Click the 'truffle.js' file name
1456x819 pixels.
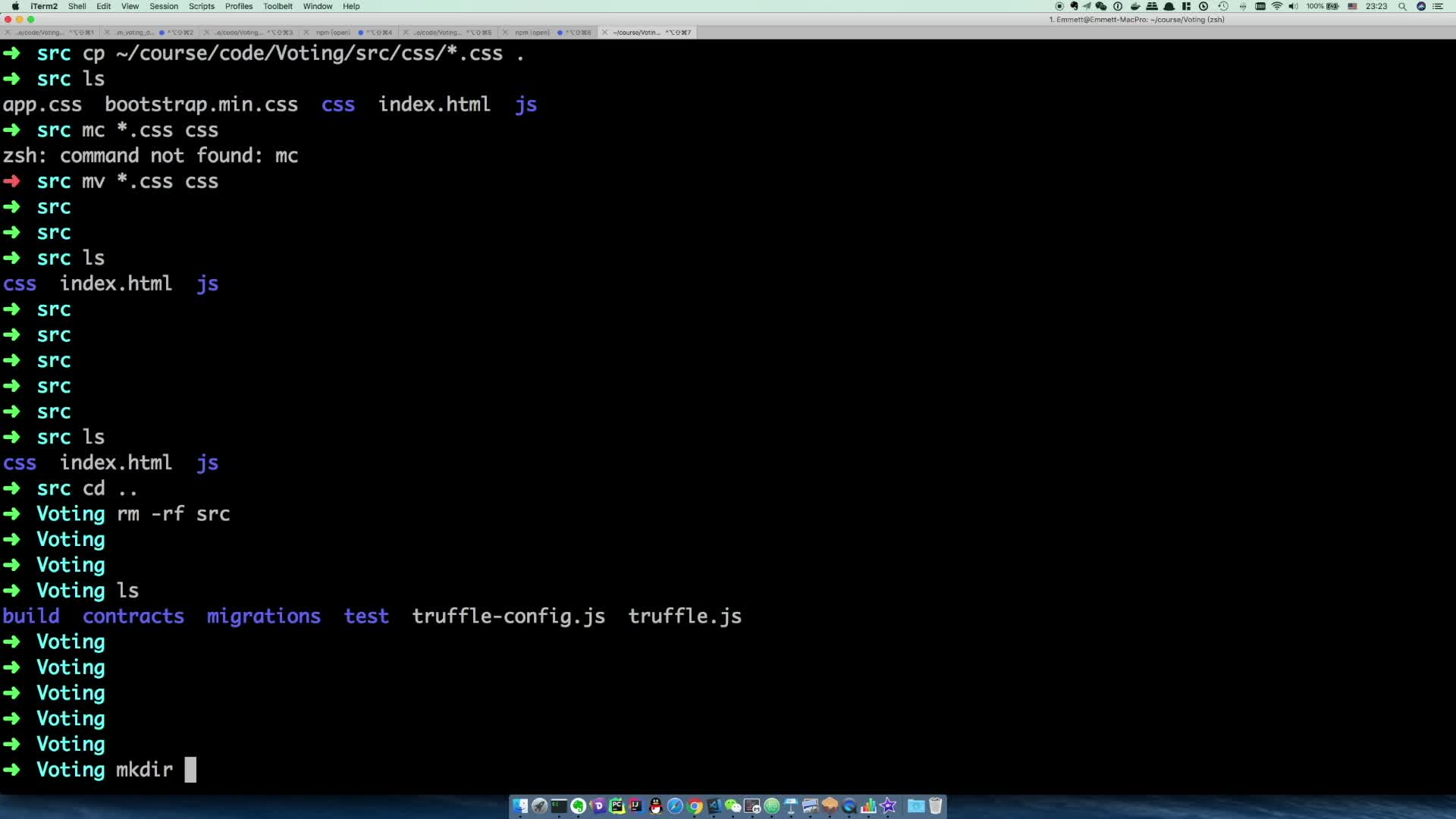[685, 616]
